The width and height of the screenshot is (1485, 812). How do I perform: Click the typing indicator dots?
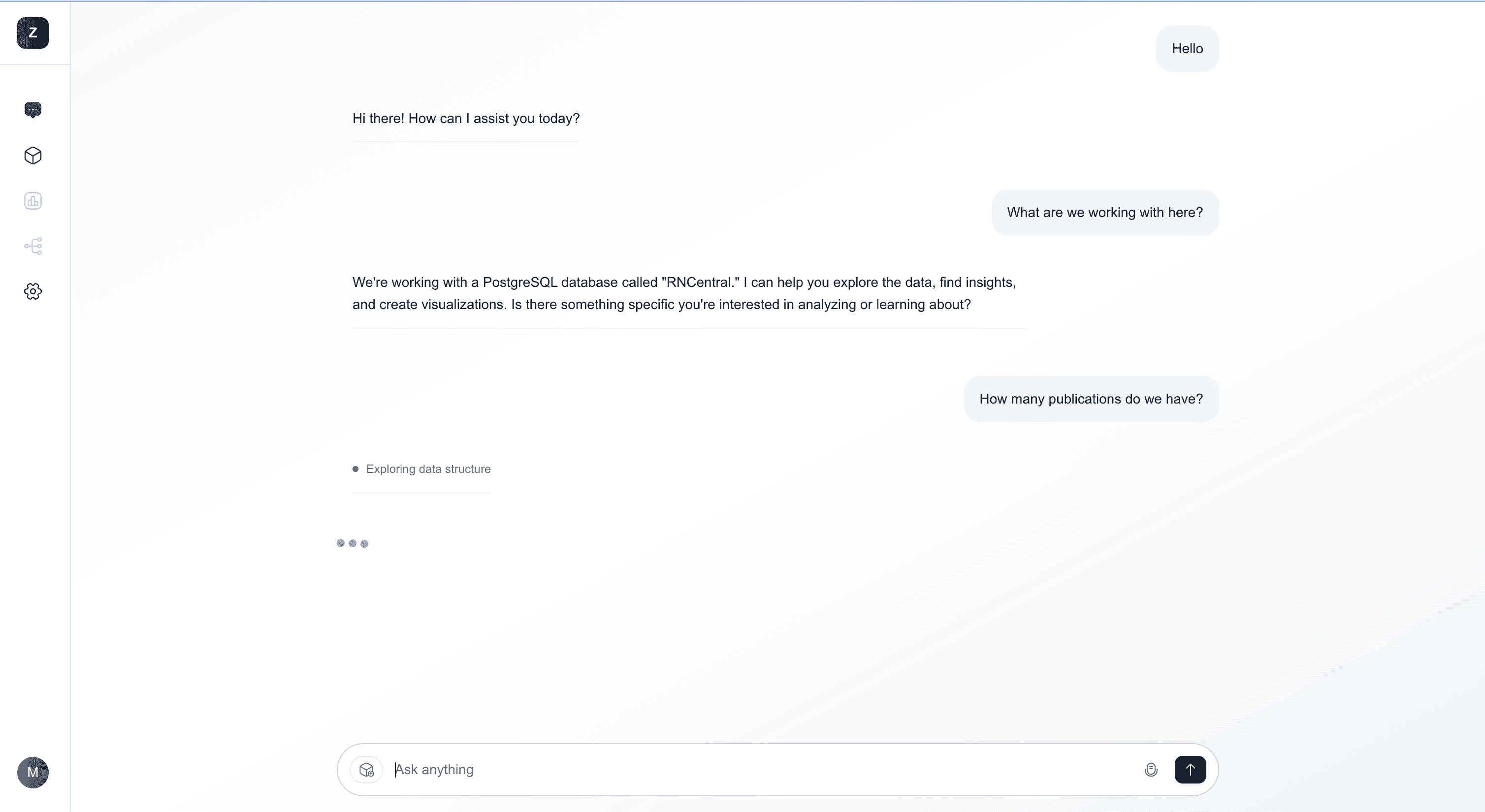pos(352,543)
